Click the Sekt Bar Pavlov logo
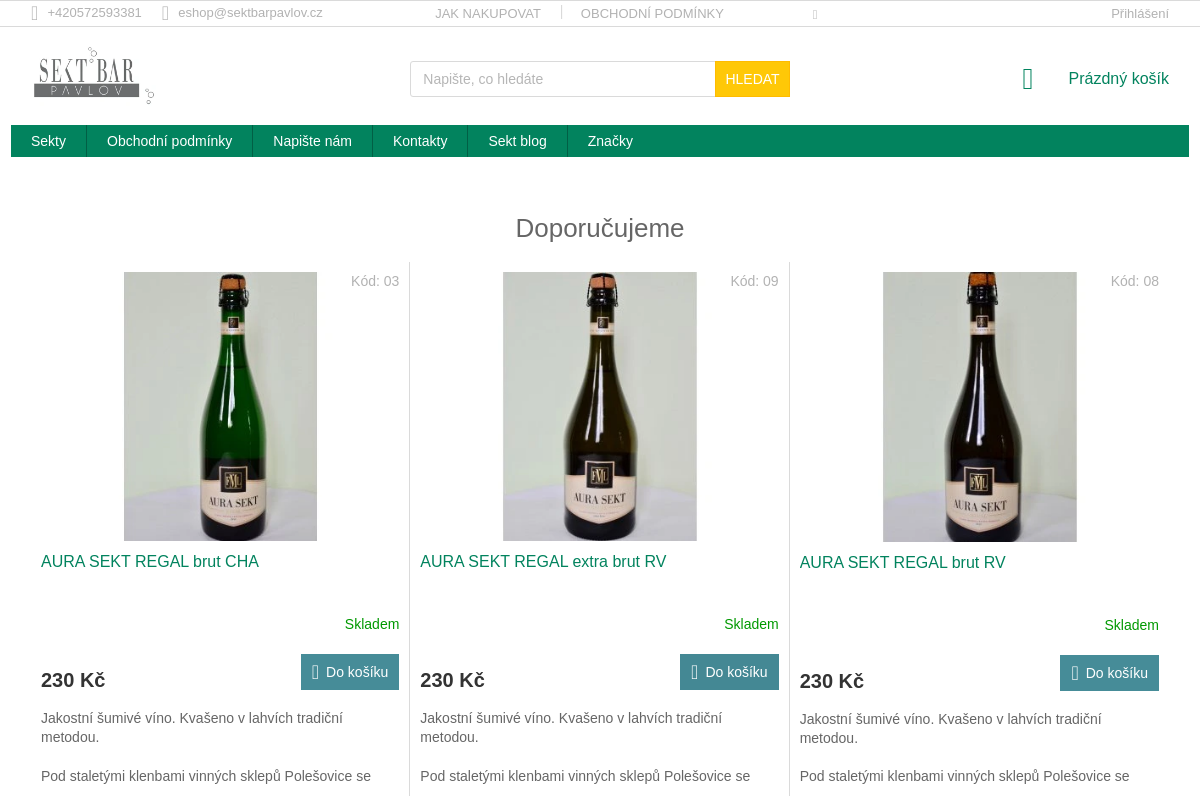This screenshot has height=800, width=1200. [94, 76]
